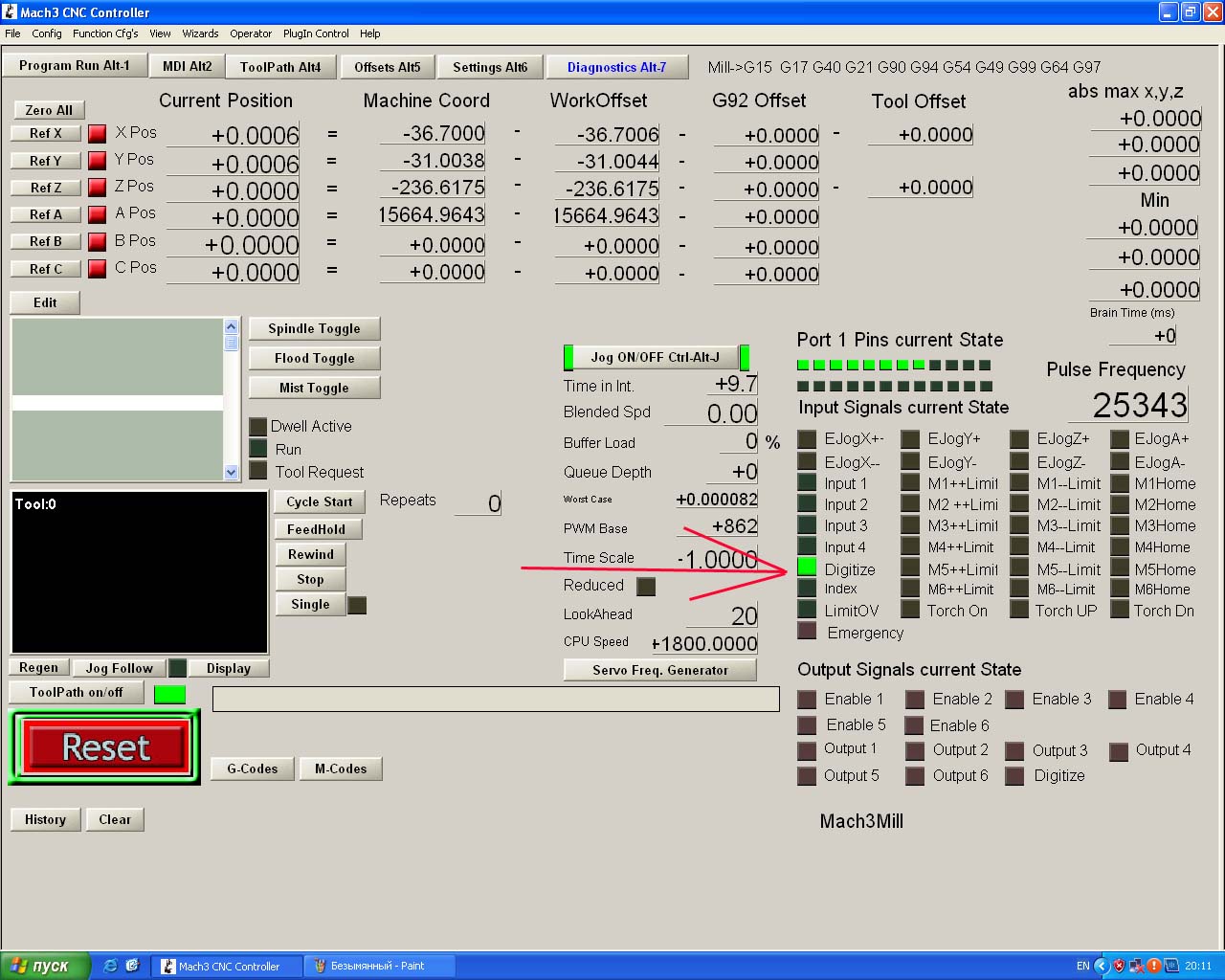Open the PlugIn Control menu
This screenshot has width=1225, height=980.
(x=316, y=33)
